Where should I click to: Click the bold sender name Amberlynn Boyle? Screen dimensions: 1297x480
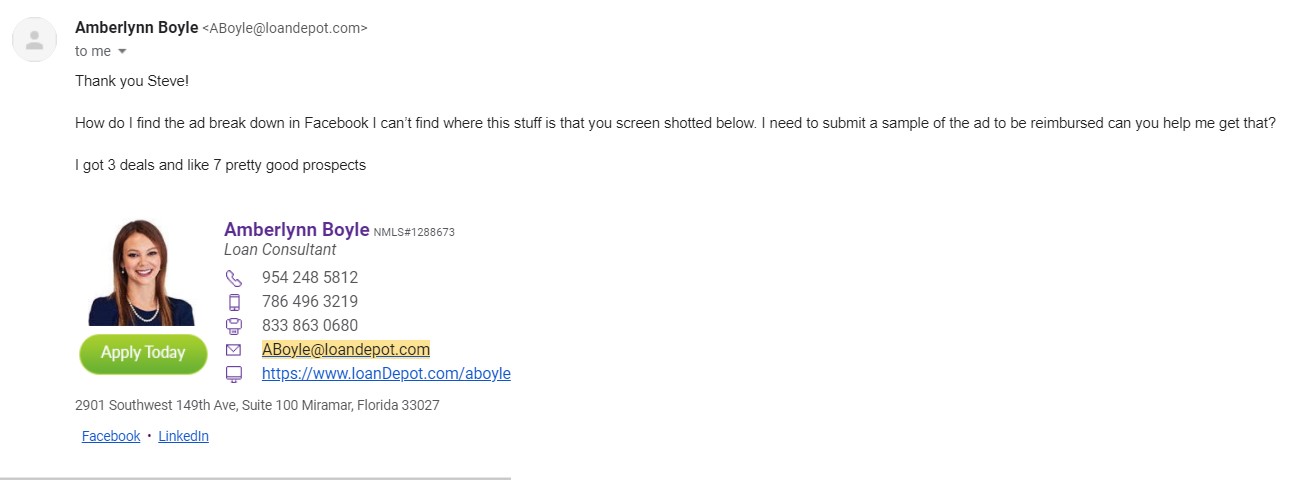click(x=136, y=28)
